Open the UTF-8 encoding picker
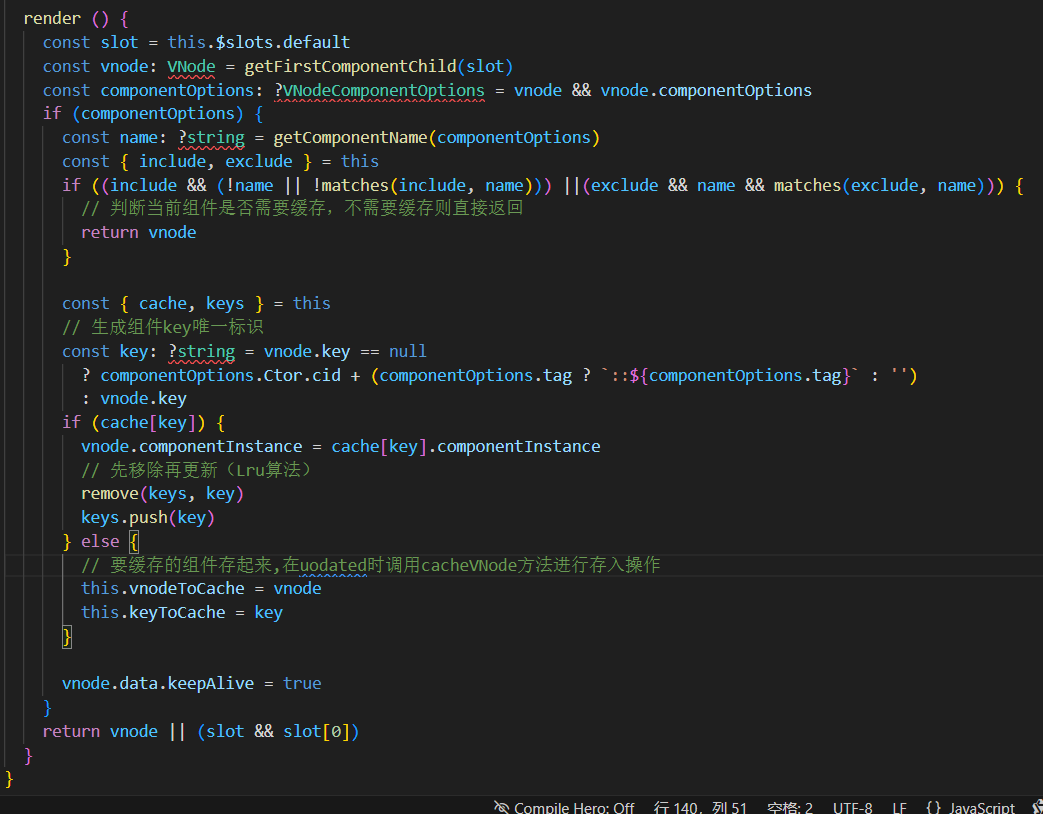 [x=852, y=807]
